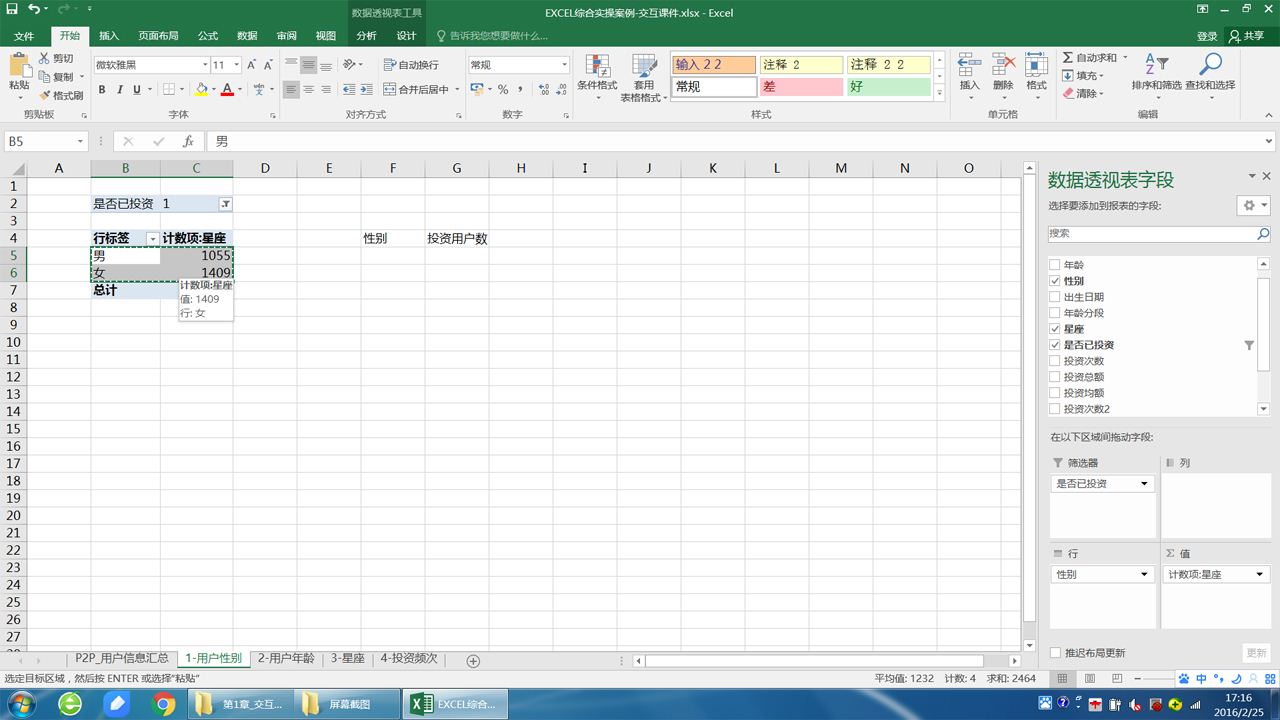
Task: Click AutoSum (自动求和)
Action: (1090, 58)
